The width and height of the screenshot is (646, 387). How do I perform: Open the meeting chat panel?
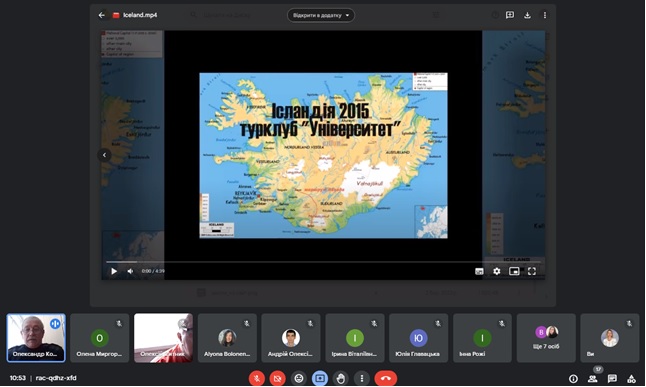(612, 378)
